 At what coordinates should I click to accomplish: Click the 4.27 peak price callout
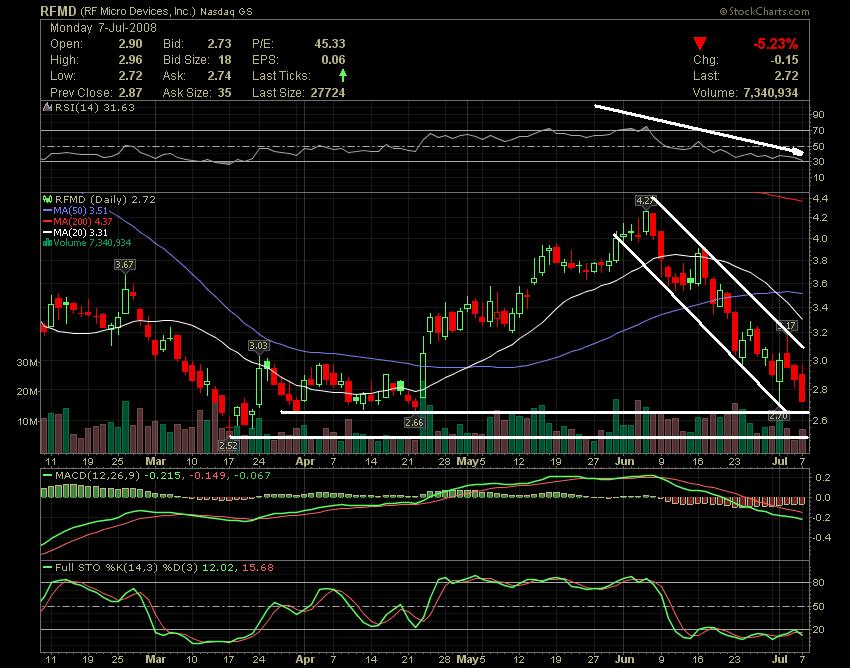(645, 201)
